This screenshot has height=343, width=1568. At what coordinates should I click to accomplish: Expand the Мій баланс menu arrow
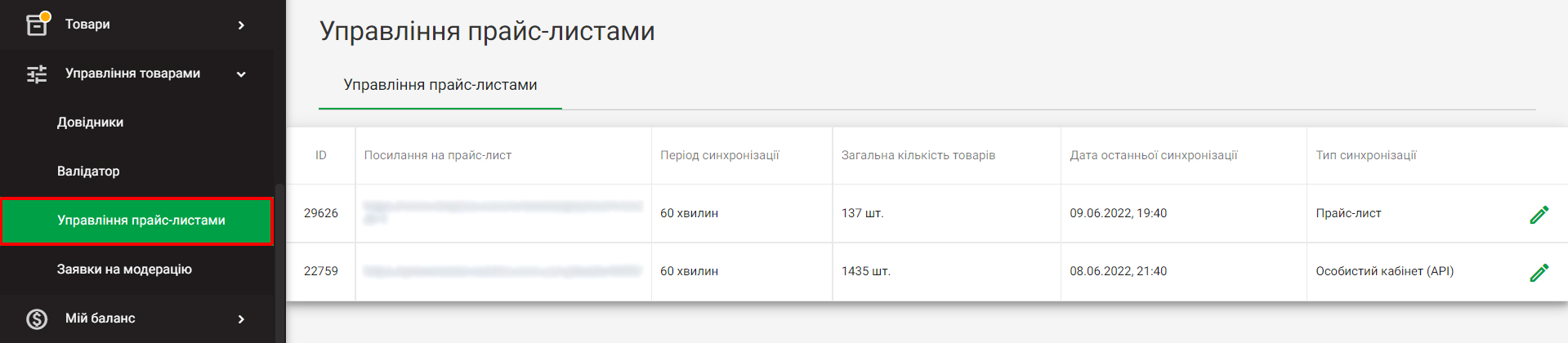click(x=241, y=319)
